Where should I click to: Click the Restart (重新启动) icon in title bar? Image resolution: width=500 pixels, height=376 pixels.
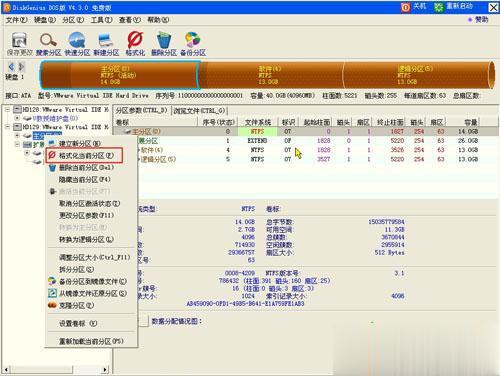click(438, 7)
